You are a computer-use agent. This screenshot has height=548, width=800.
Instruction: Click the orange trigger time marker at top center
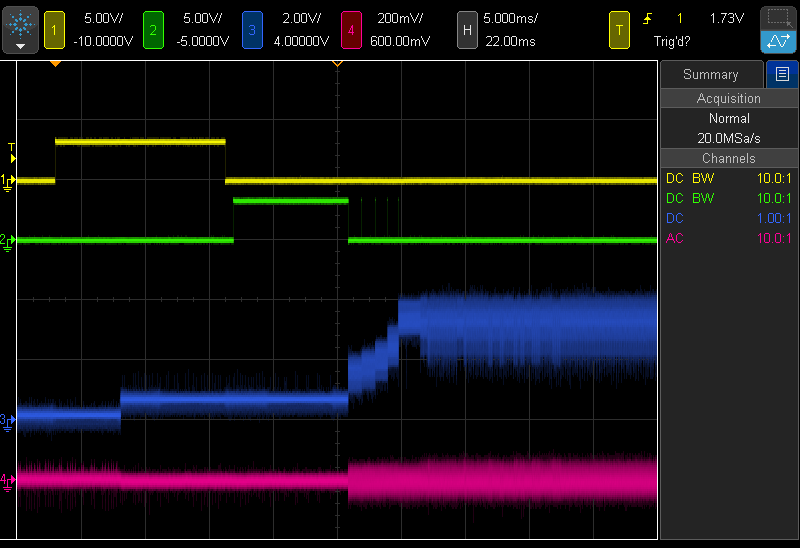coord(337,64)
